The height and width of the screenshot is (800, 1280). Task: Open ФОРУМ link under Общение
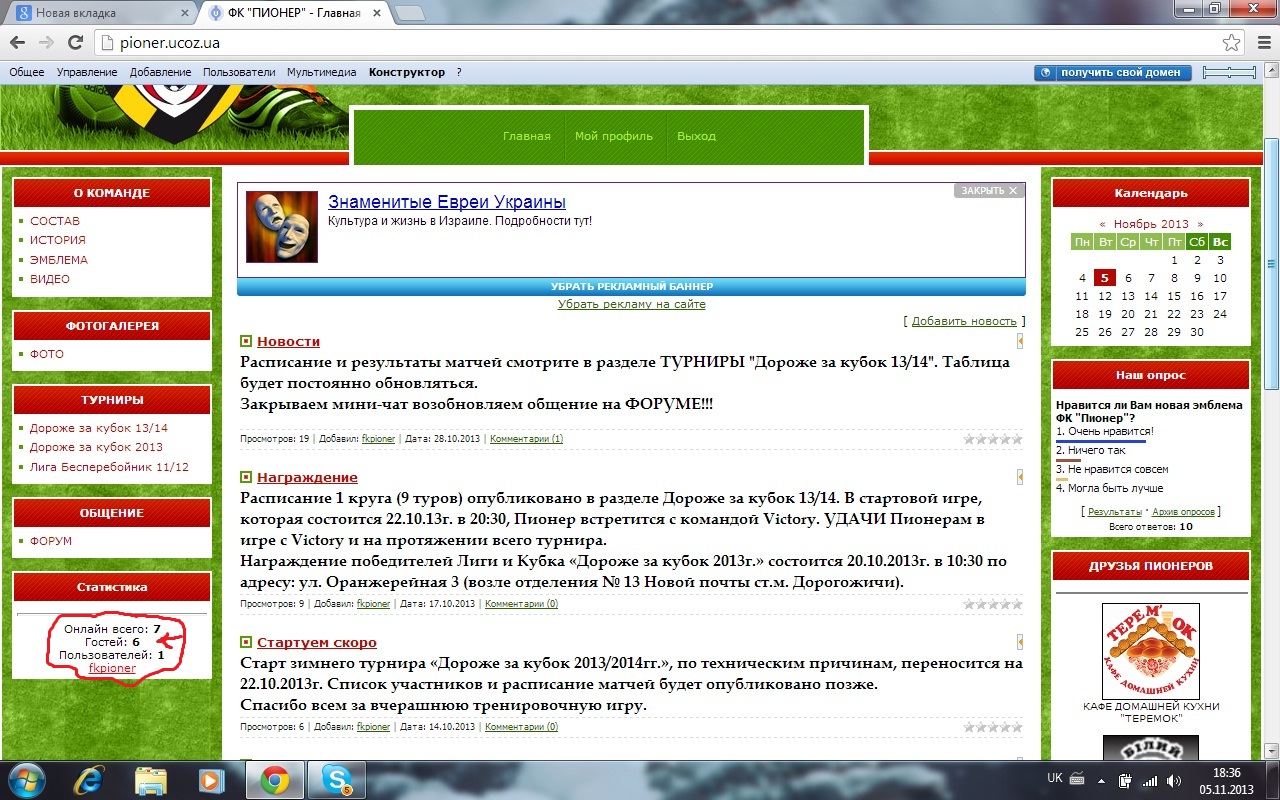51,541
